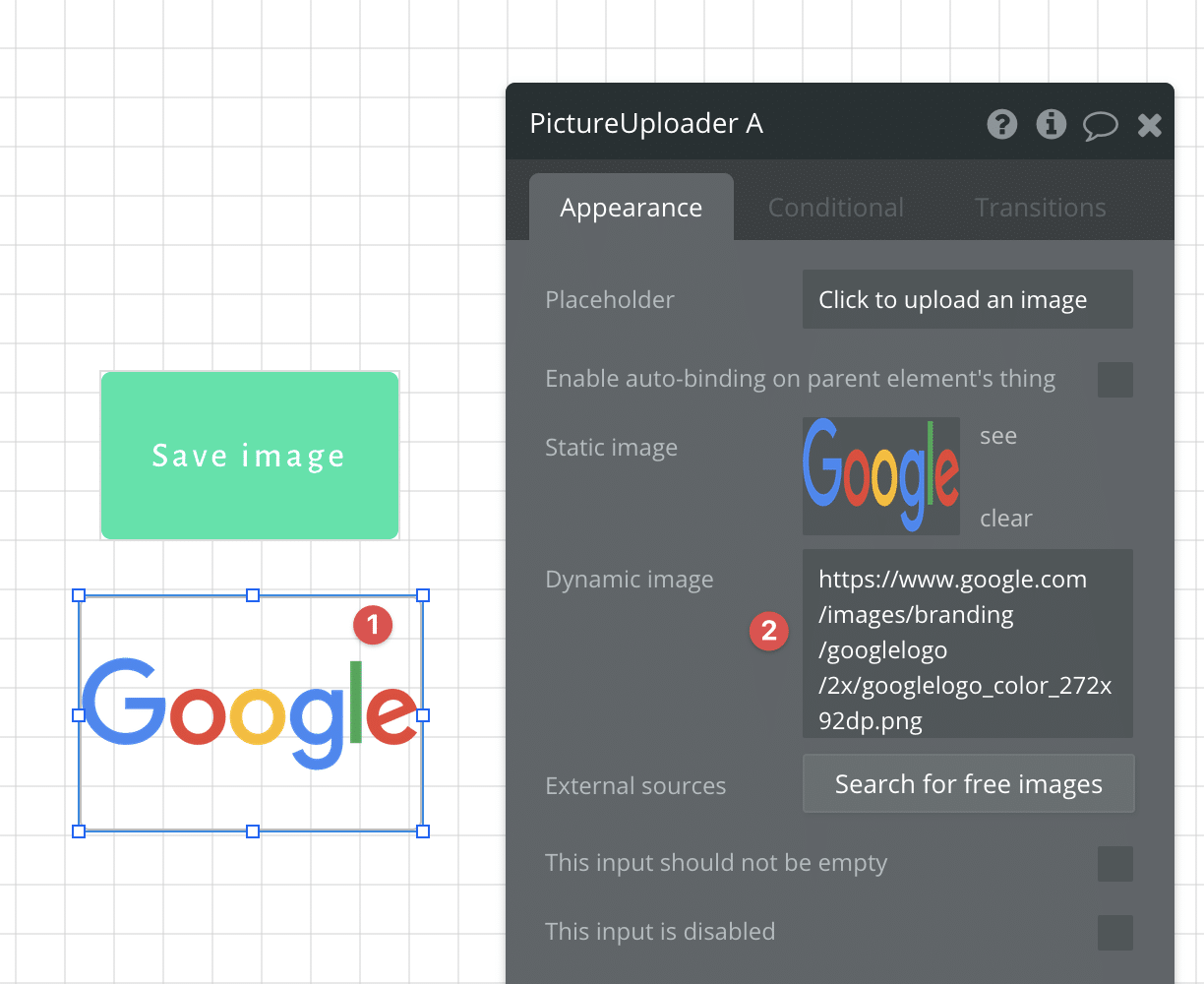Open the comment bubble icon
1204x984 pixels.
click(x=1100, y=125)
